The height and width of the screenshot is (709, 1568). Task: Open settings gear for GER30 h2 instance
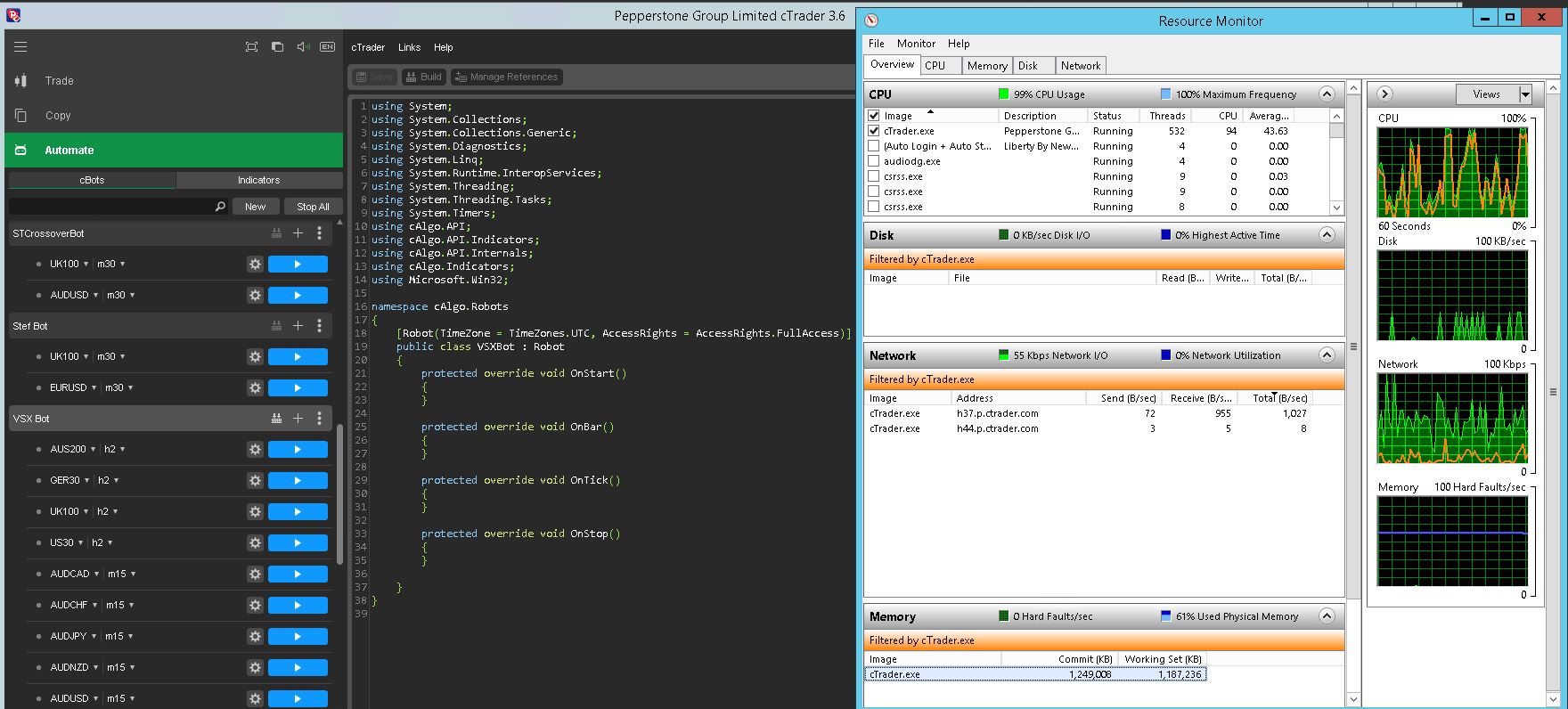(x=255, y=481)
